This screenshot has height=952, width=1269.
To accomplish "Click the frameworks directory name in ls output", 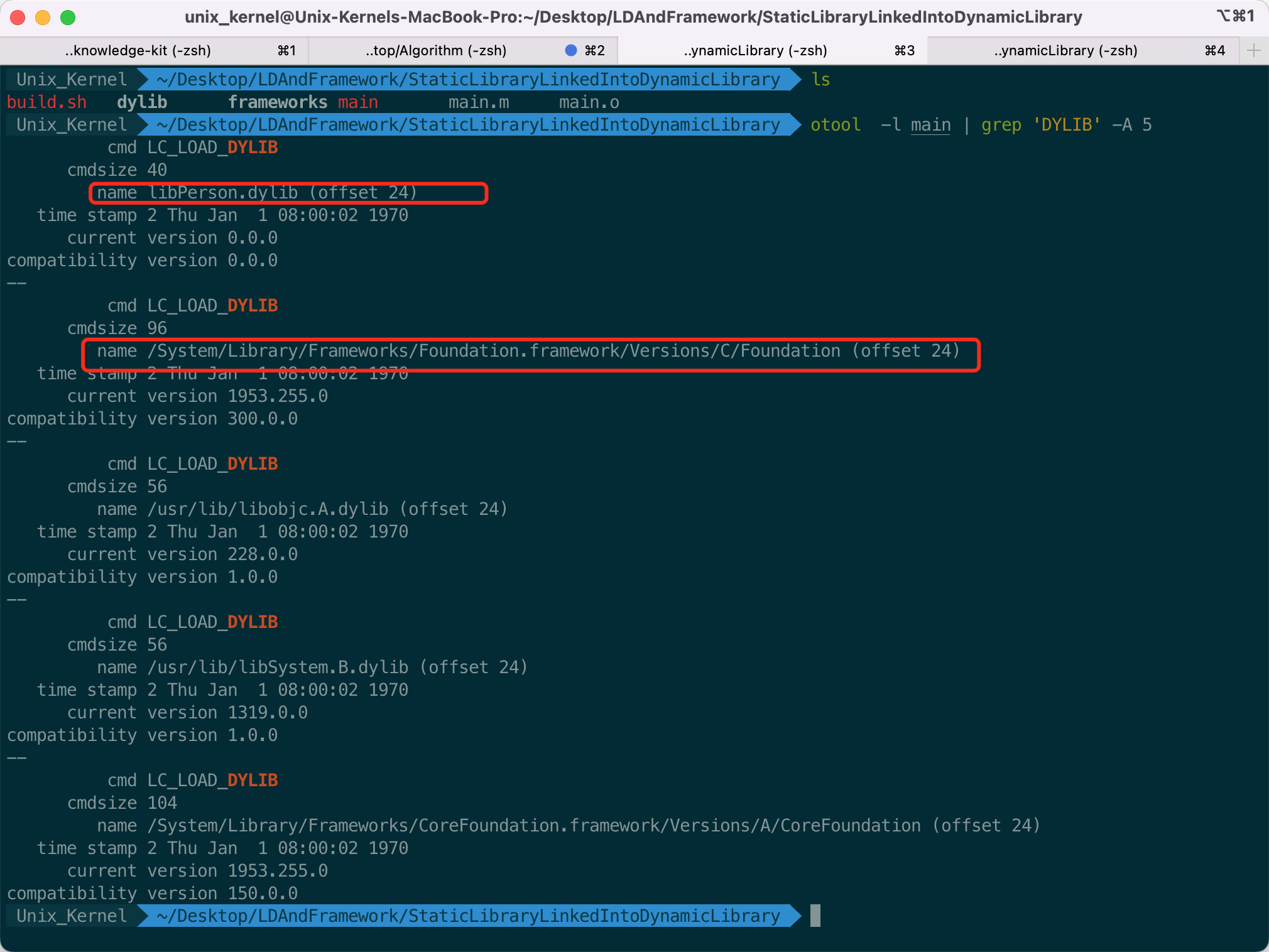I will pyautogui.click(x=278, y=102).
